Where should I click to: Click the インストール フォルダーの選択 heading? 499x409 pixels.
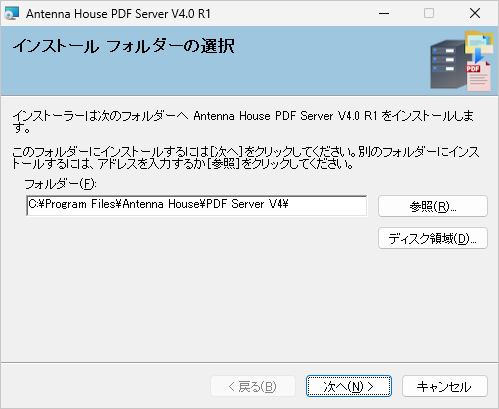click(x=123, y=46)
